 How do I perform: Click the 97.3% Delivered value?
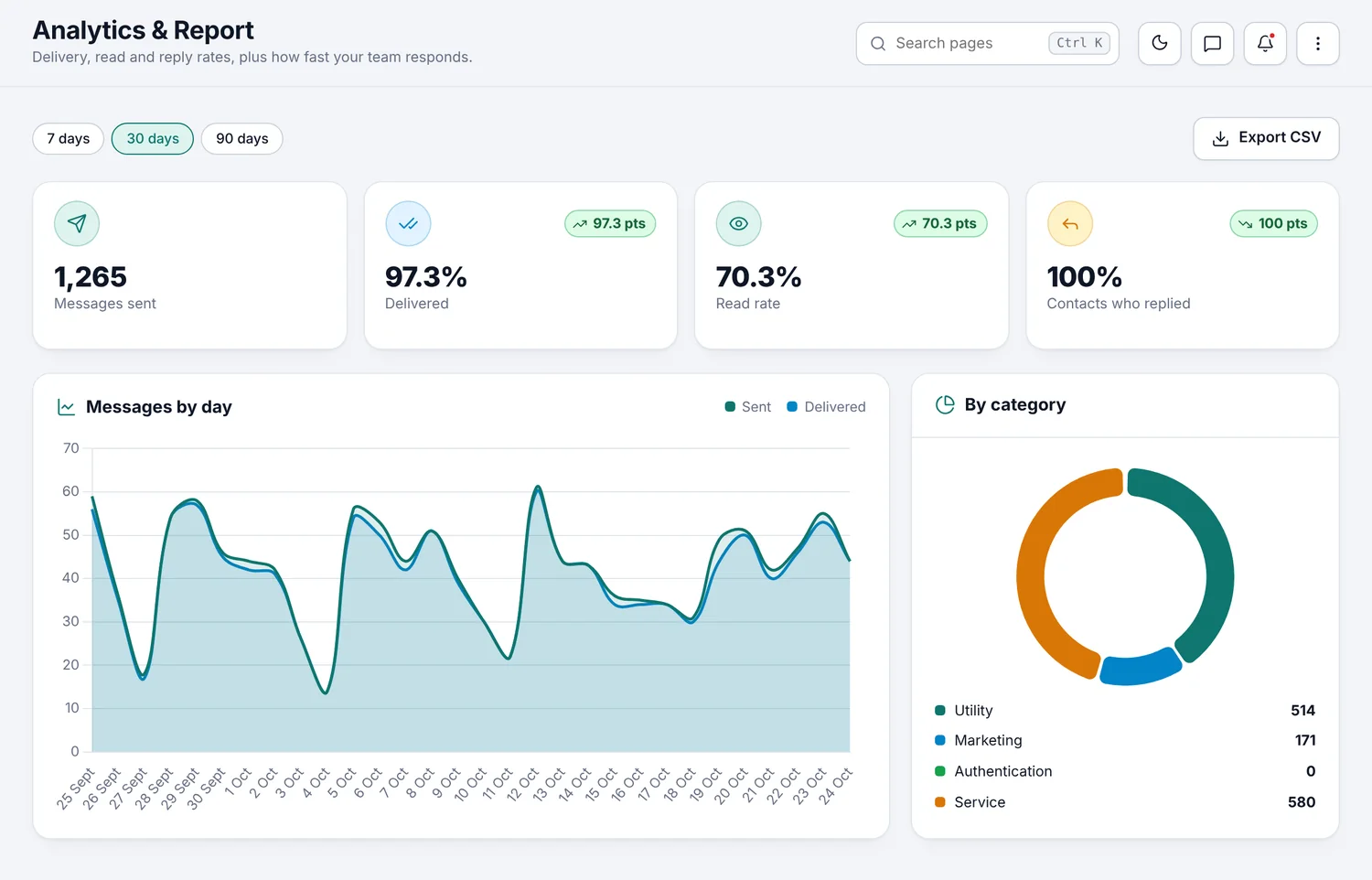point(426,276)
